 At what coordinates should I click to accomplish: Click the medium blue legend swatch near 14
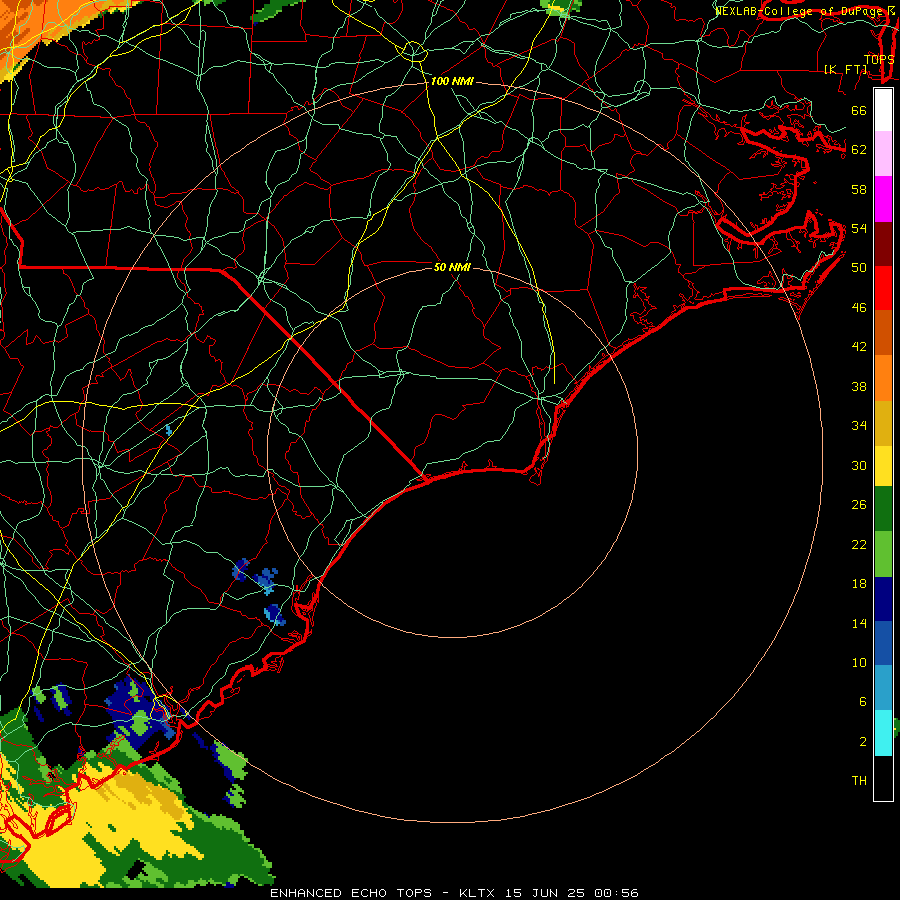pos(883,643)
